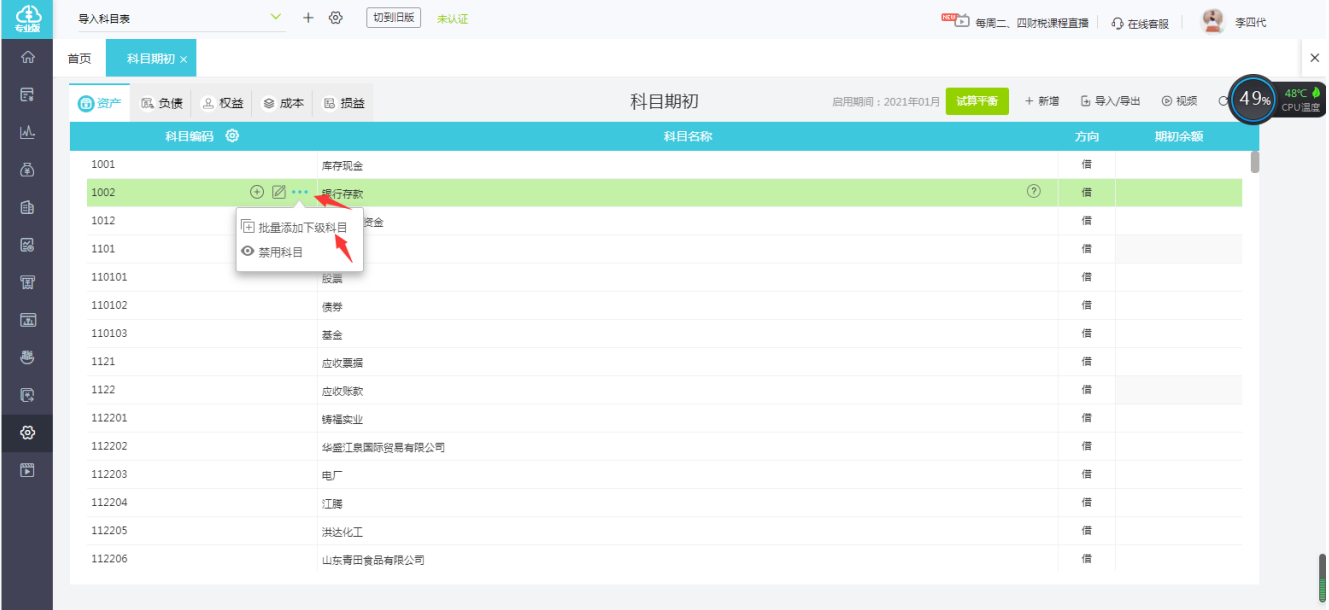Click the gear icon beside 科目编码 header
1329x610 pixels.
(x=232, y=136)
